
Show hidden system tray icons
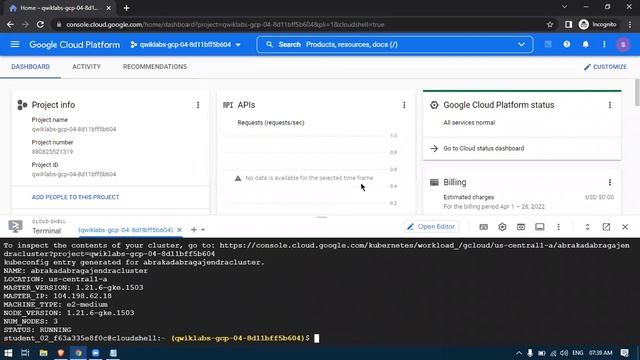(x=518, y=353)
